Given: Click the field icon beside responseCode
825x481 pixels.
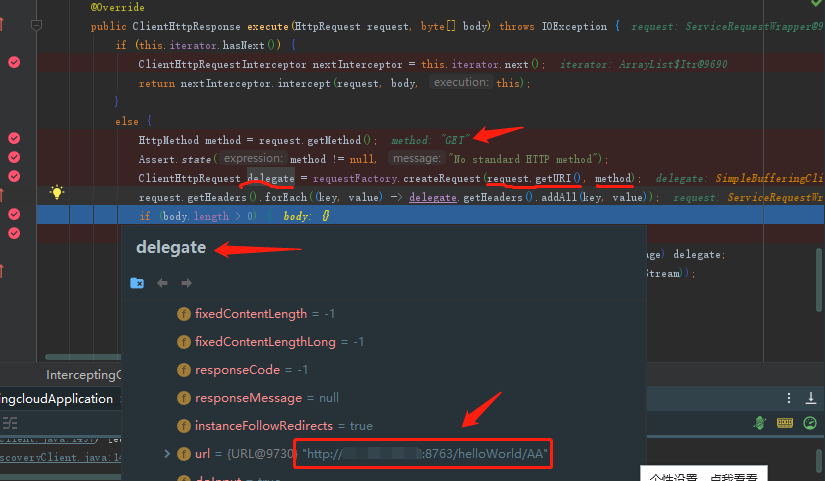Looking at the screenshot, I should coord(184,370).
